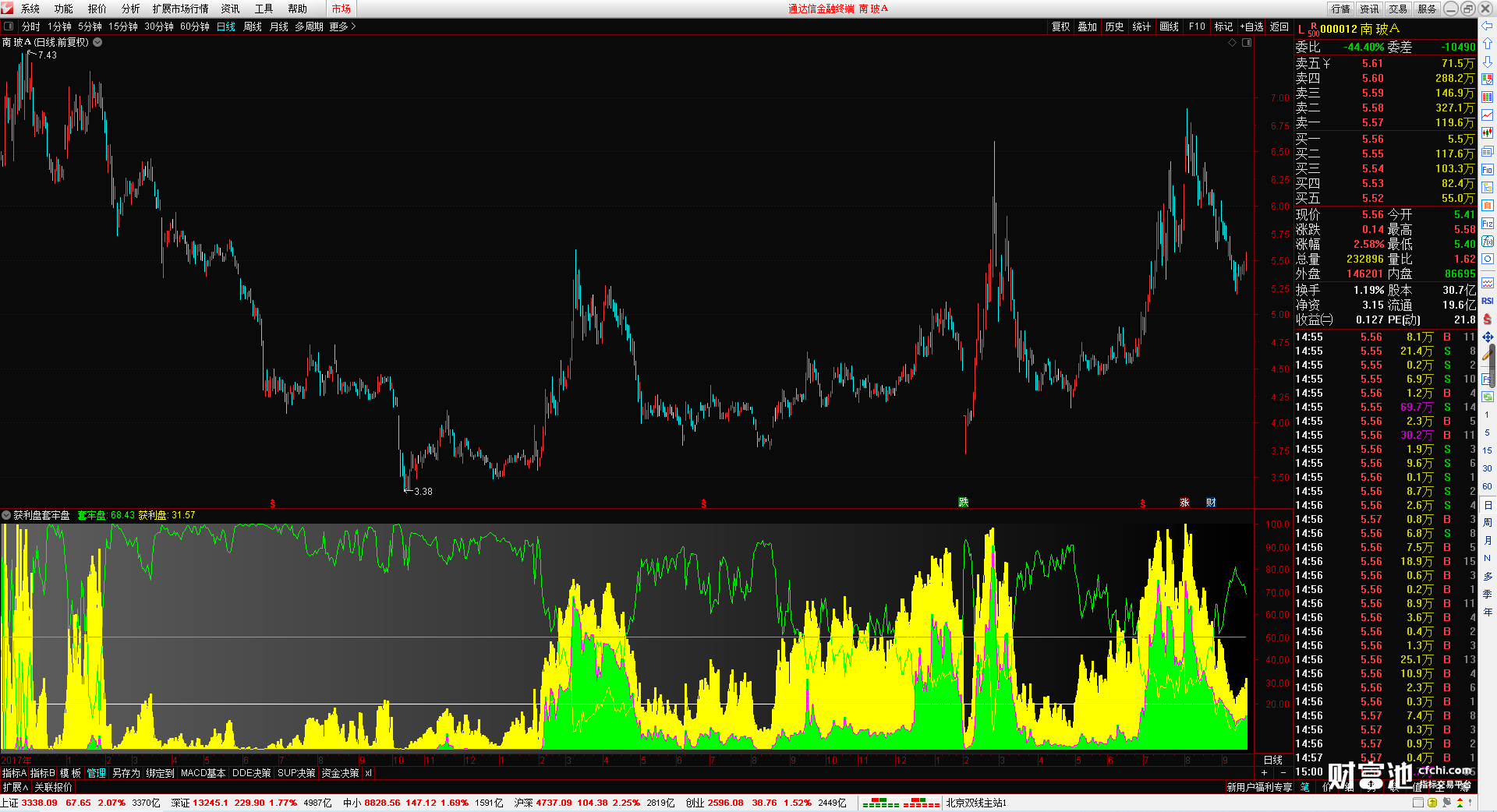The image size is (1497, 812).
Task: Open the wavy indicator lines sidebar icon
Action: (1488, 282)
